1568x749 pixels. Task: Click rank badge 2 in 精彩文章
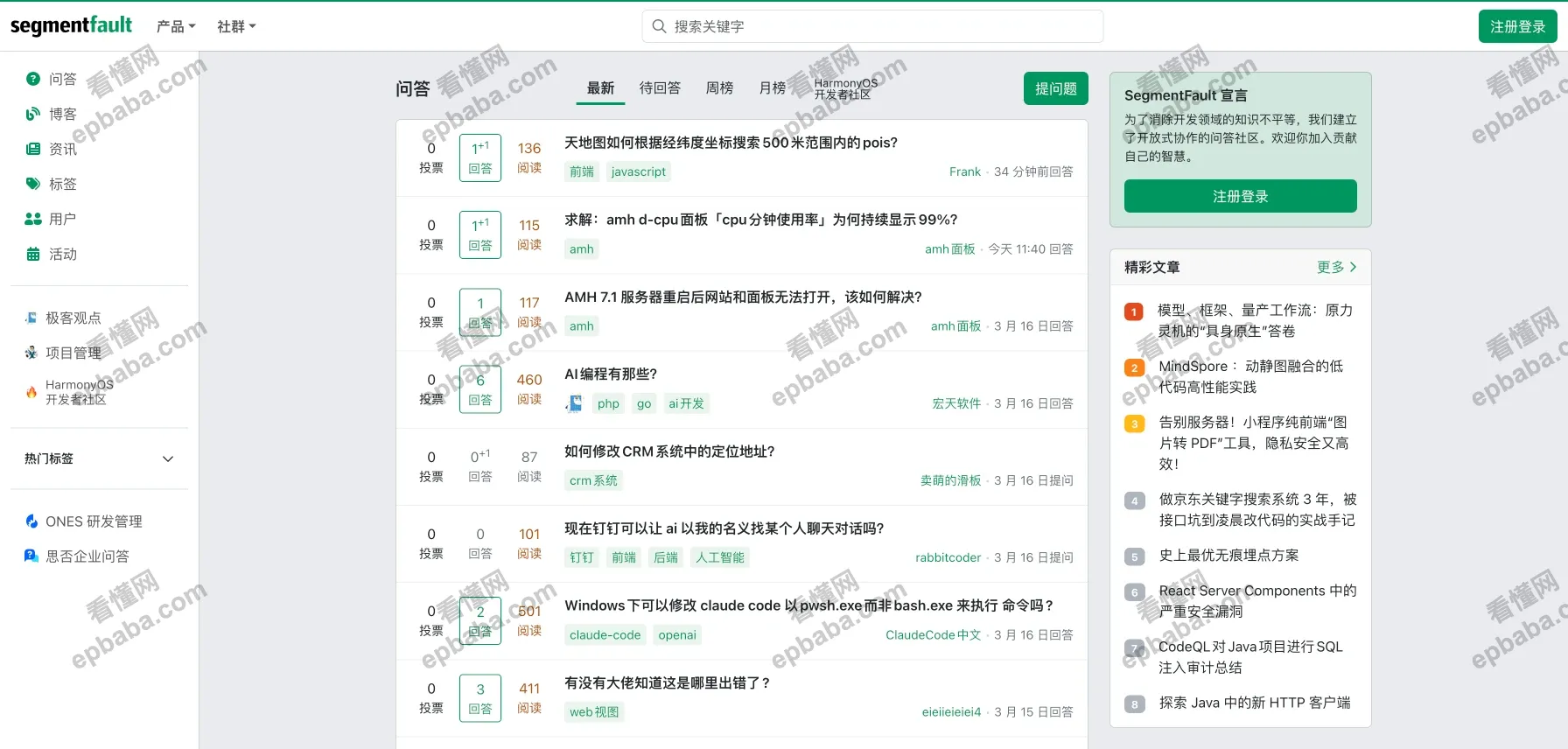tap(1134, 367)
